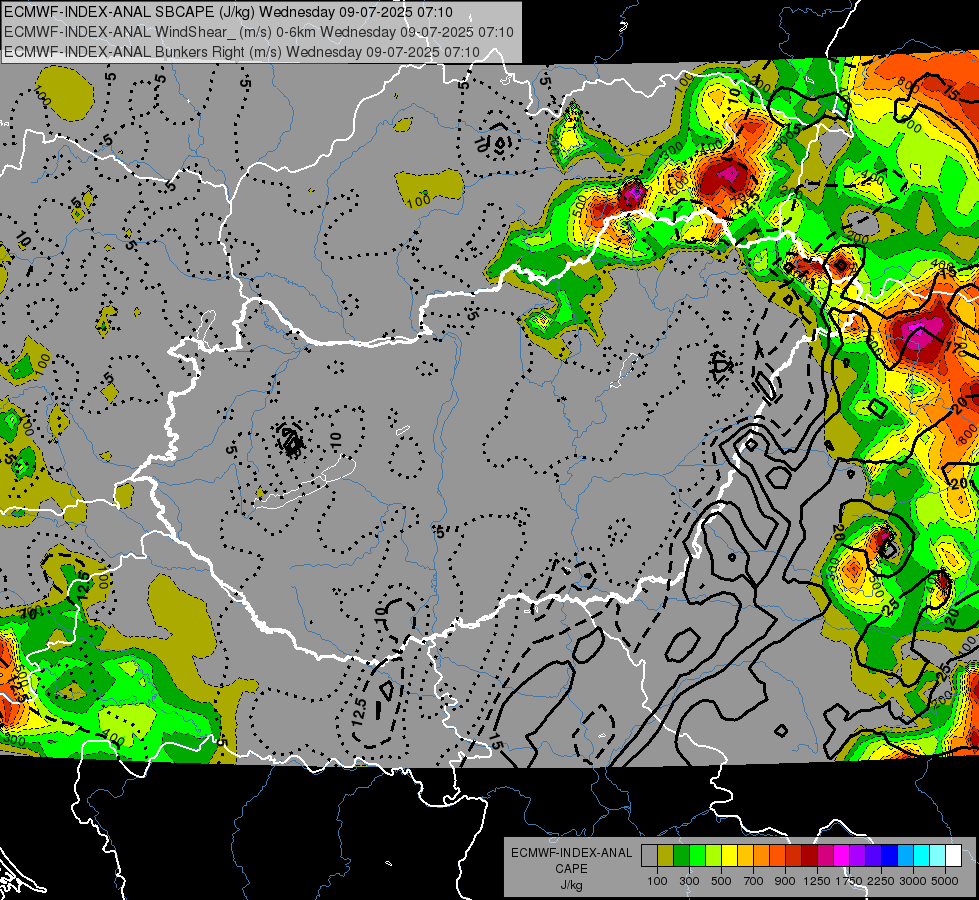Click the yellow legend swatch
979x900 pixels.
(x=729, y=856)
